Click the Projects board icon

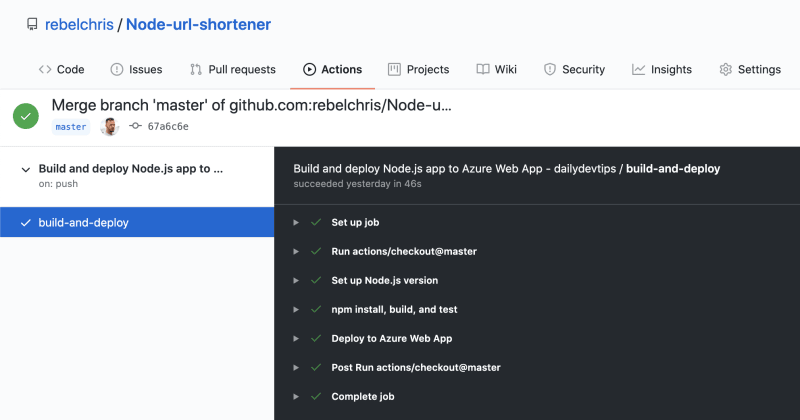(394, 69)
